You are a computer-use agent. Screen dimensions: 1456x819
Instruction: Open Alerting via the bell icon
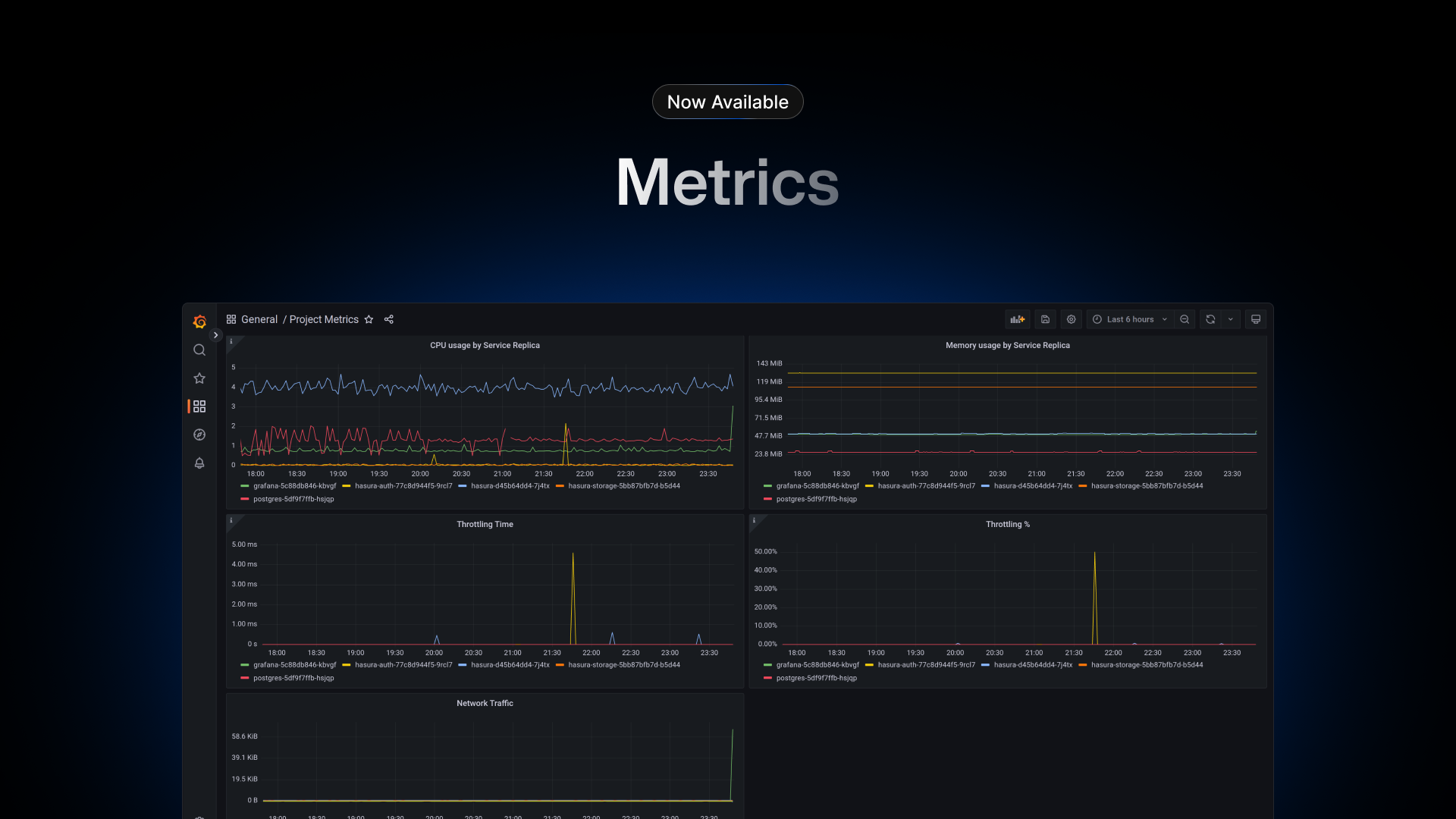(x=199, y=463)
